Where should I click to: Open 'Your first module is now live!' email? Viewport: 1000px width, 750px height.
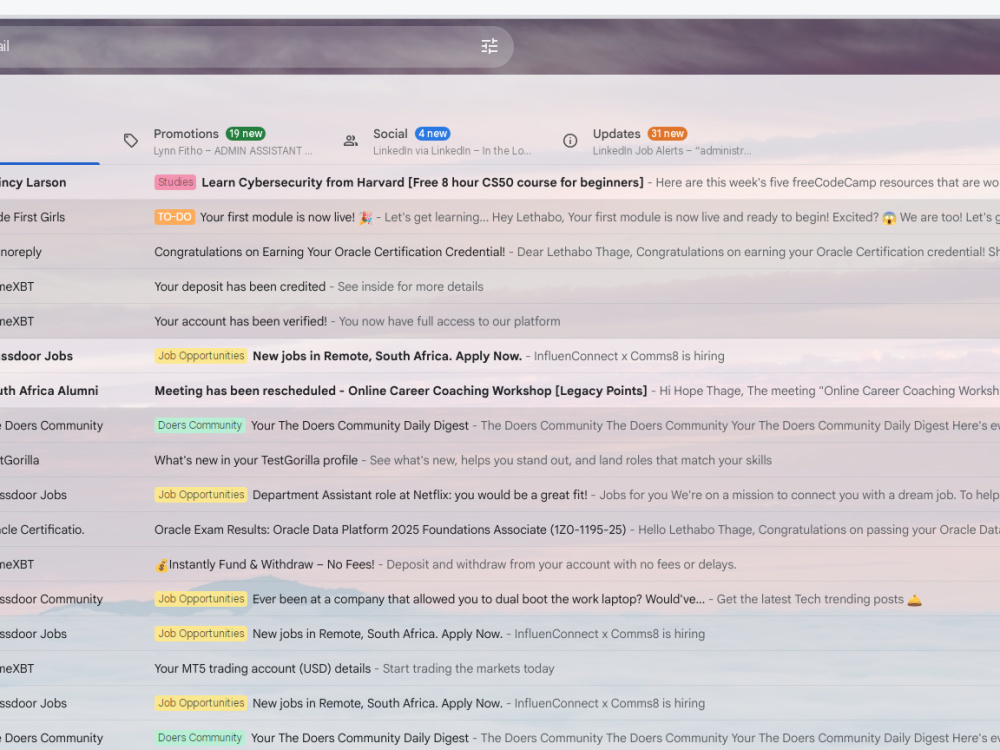[286, 217]
